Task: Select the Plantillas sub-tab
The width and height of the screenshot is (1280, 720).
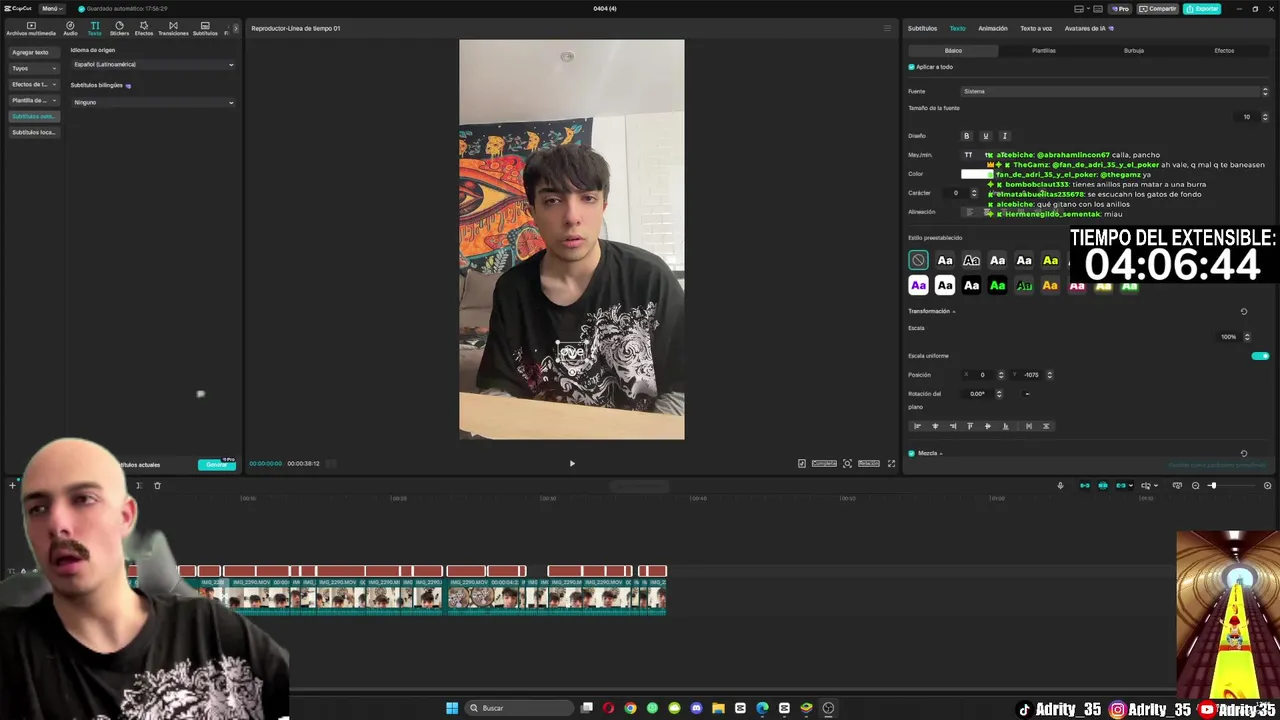Action: (x=1043, y=50)
